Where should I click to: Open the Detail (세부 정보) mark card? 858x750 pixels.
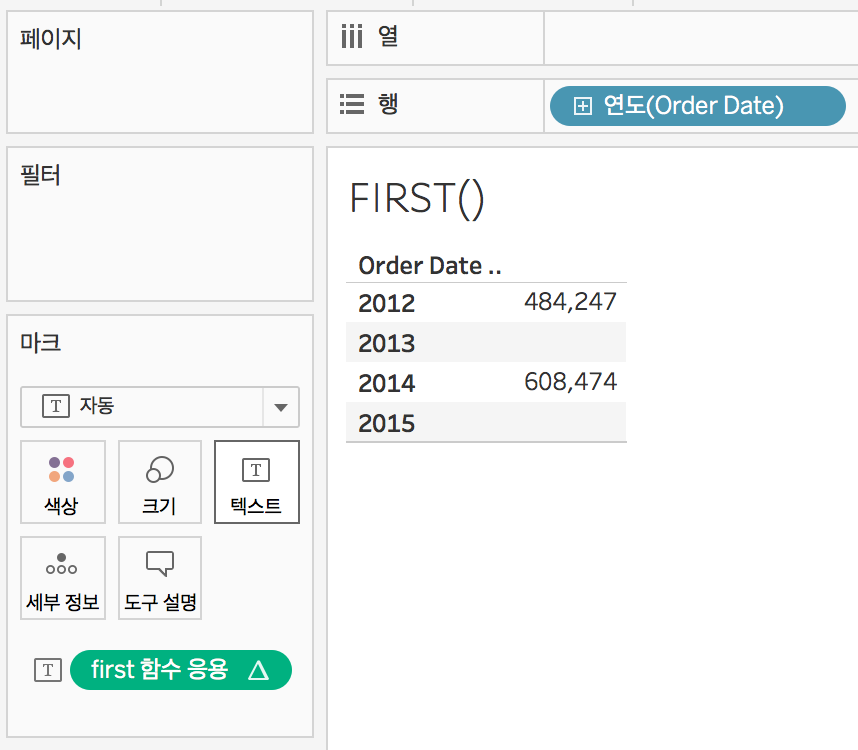(63, 578)
